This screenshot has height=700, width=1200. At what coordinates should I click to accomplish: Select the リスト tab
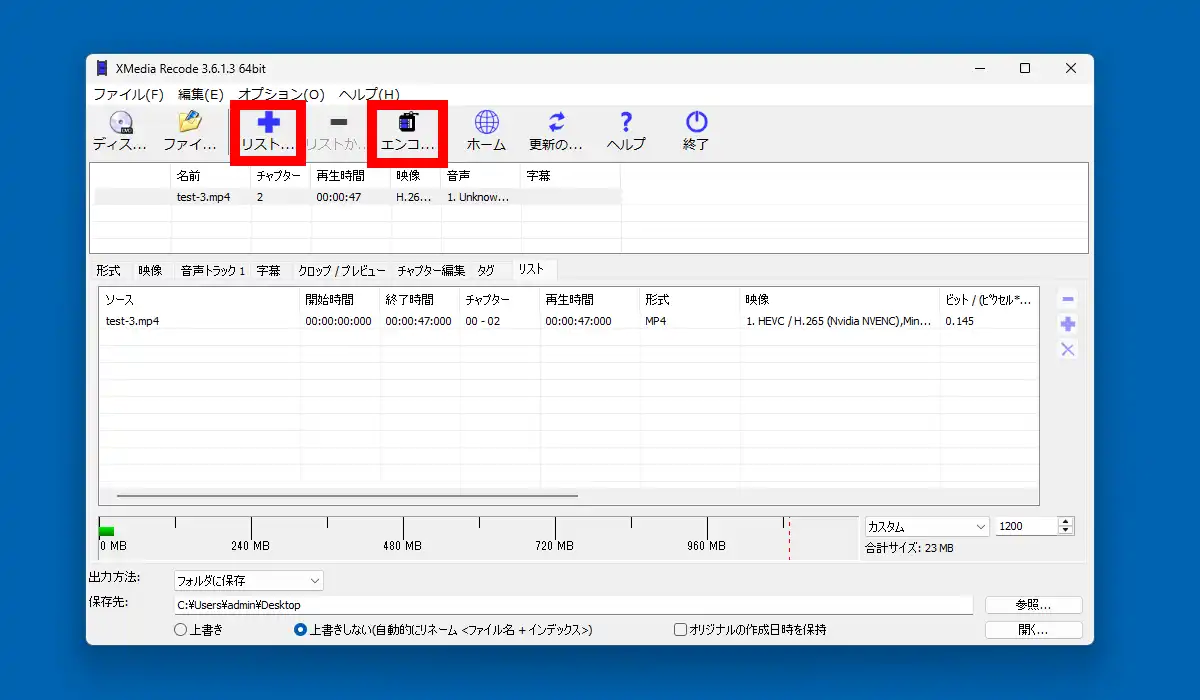(x=532, y=269)
